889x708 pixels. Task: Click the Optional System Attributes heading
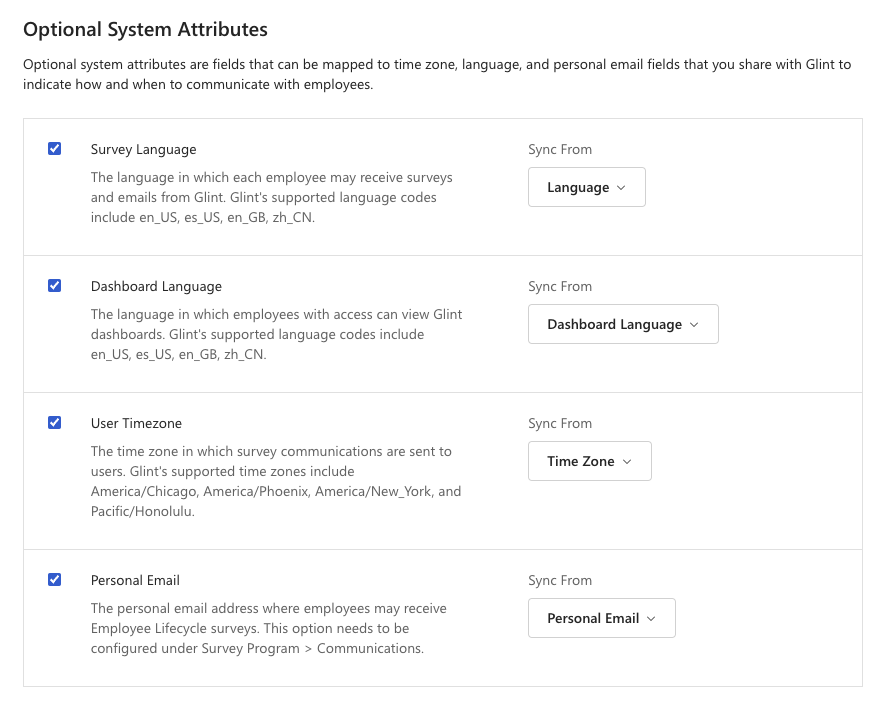145,29
